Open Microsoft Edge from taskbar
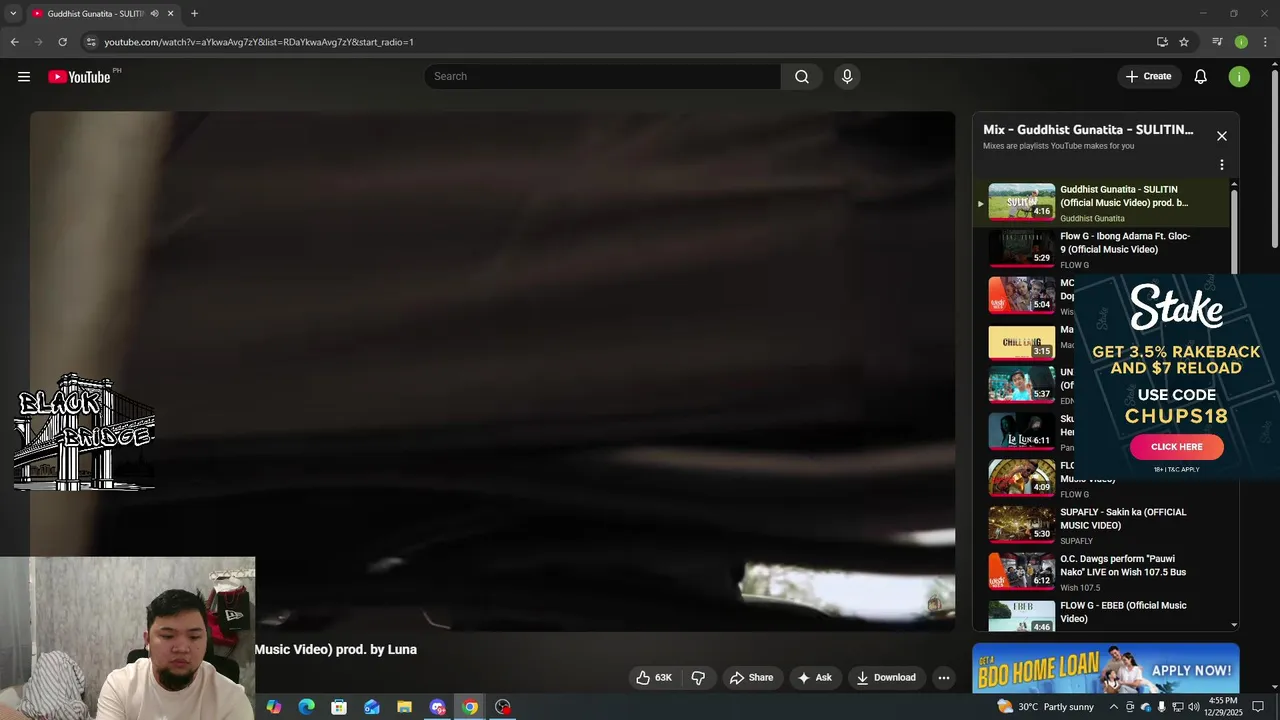The width and height of the screenshot is (1280, 720). [306, 707]
